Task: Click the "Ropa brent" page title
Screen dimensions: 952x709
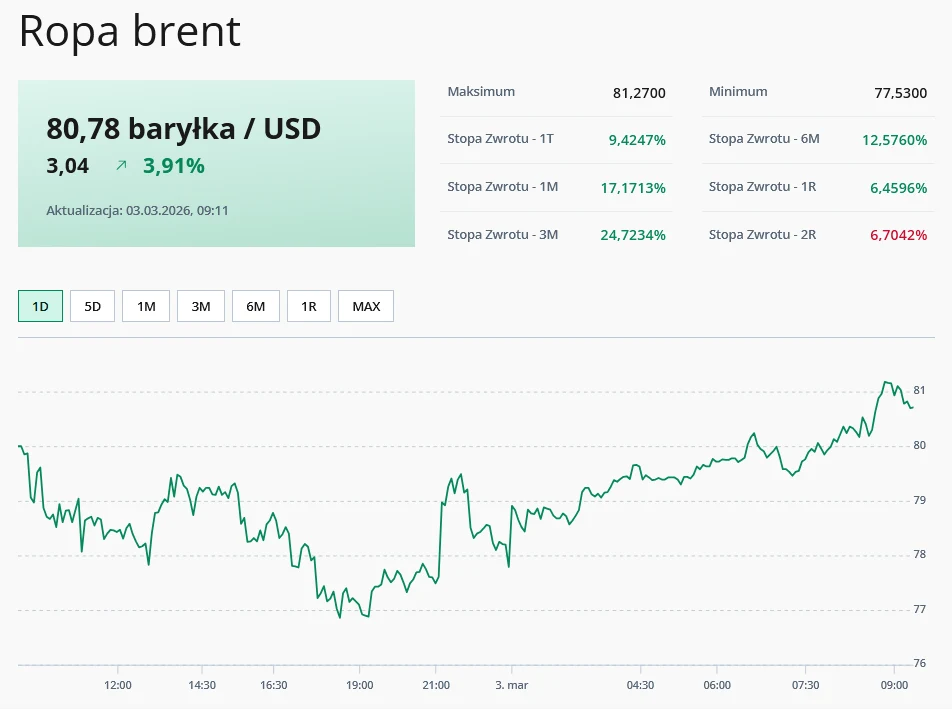Action: [128, 31]
